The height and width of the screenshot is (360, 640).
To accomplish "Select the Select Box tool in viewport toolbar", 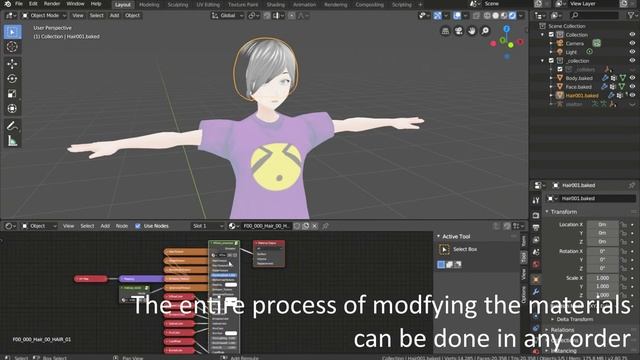I will [12, 32].
